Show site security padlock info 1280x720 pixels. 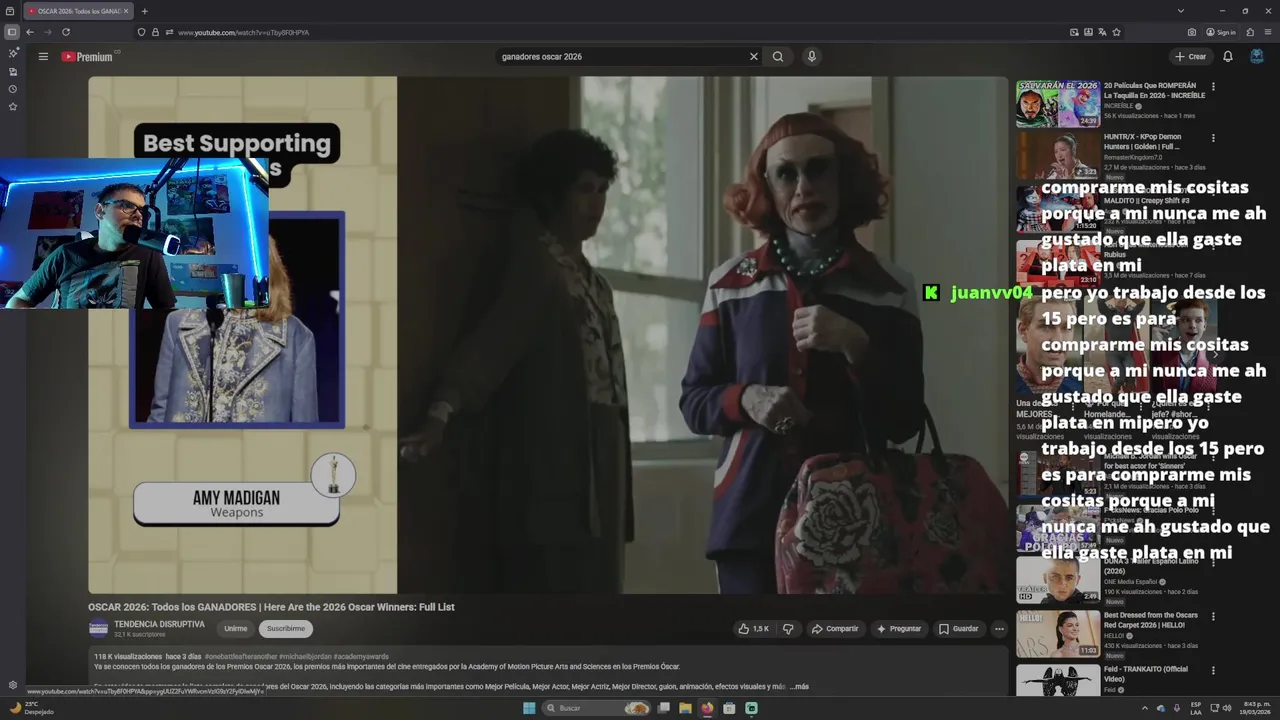pyautogui.click(x=155, y=32)
